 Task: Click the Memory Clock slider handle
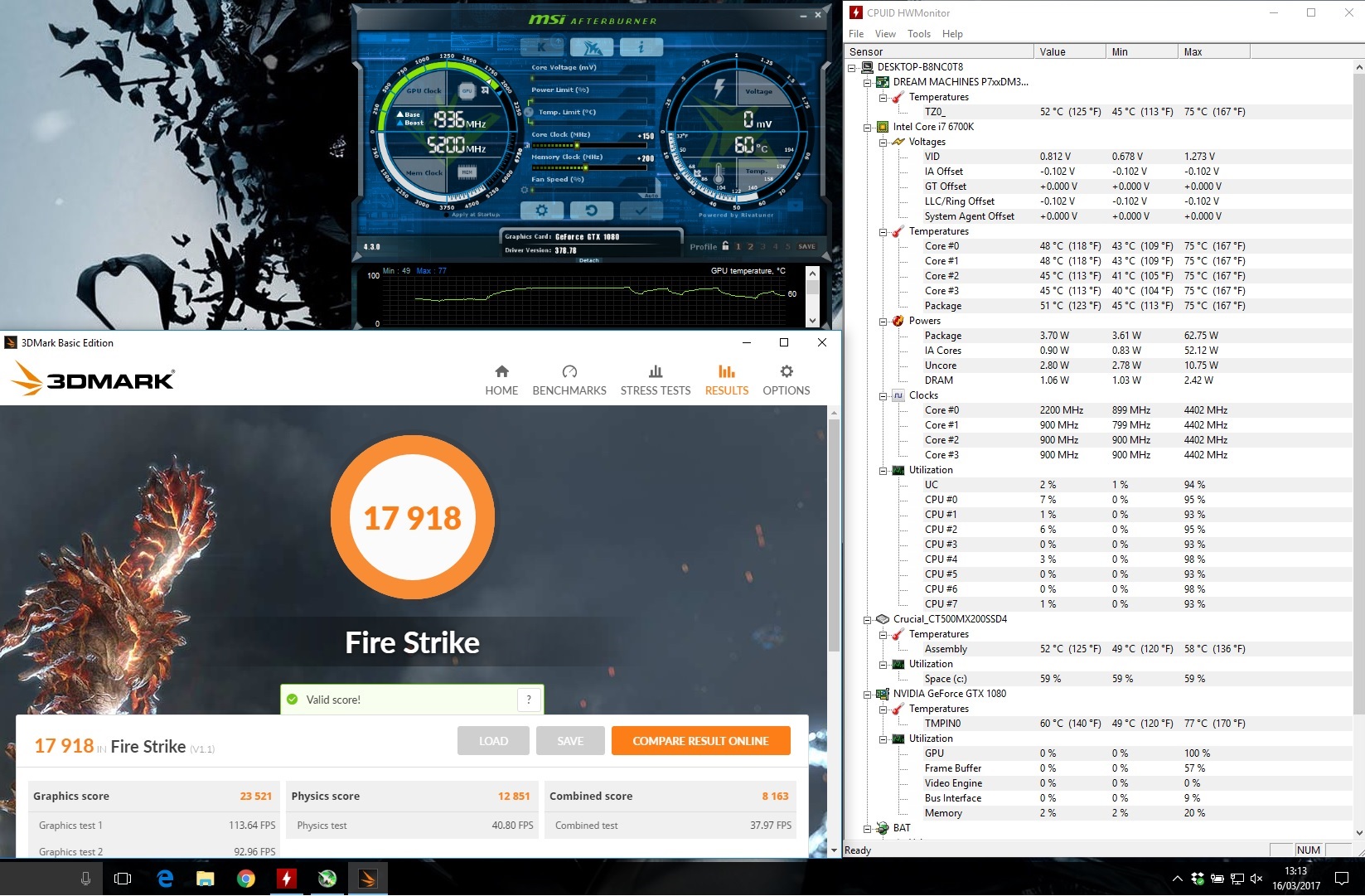[585, 167]
